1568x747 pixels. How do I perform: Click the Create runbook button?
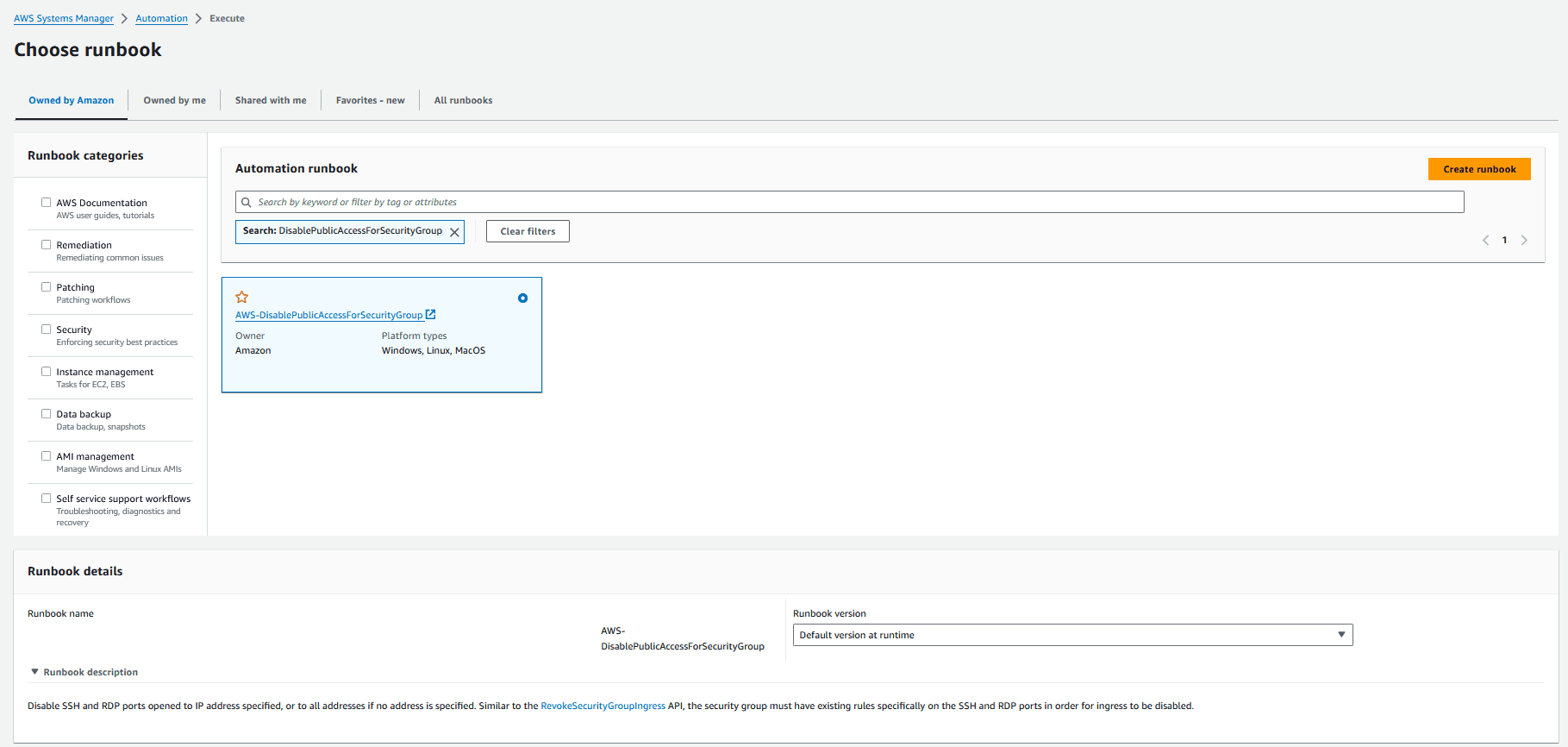pos(1479,169)
